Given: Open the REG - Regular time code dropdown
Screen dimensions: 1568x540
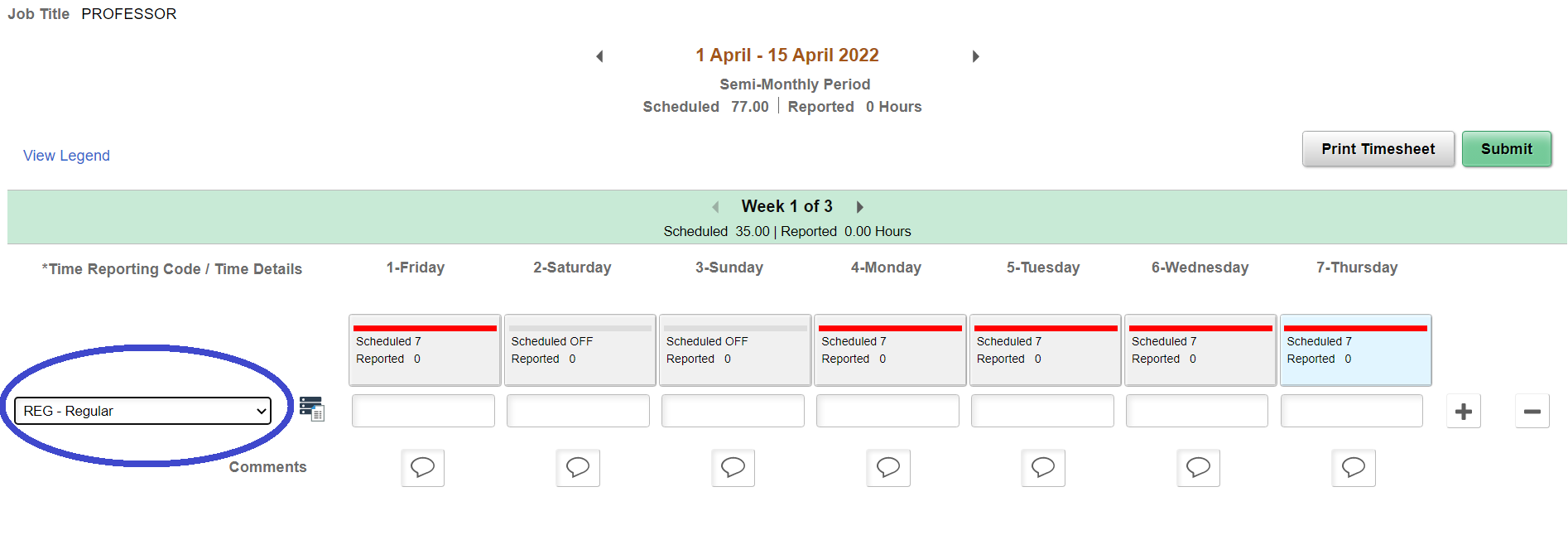Looking at the screenshot, I should (x=142, y=410).
